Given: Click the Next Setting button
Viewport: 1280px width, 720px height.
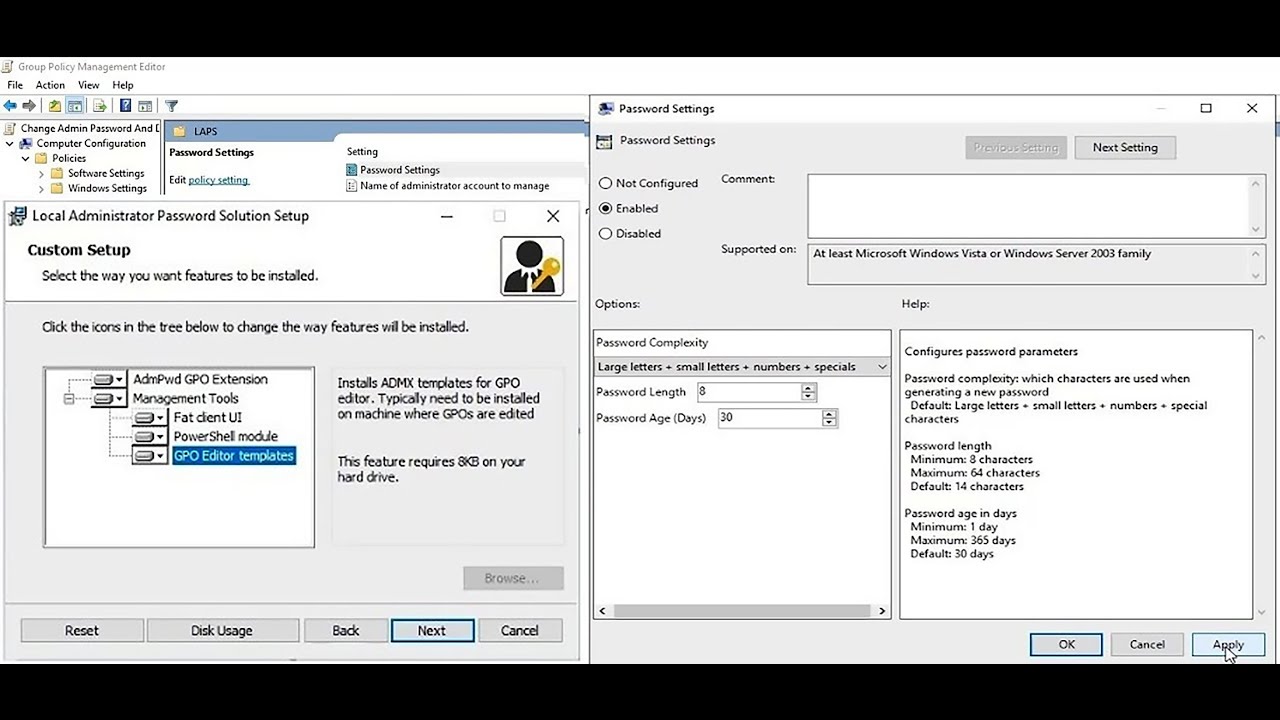Looking at the screenshot, I should (x=1125, y=147).
